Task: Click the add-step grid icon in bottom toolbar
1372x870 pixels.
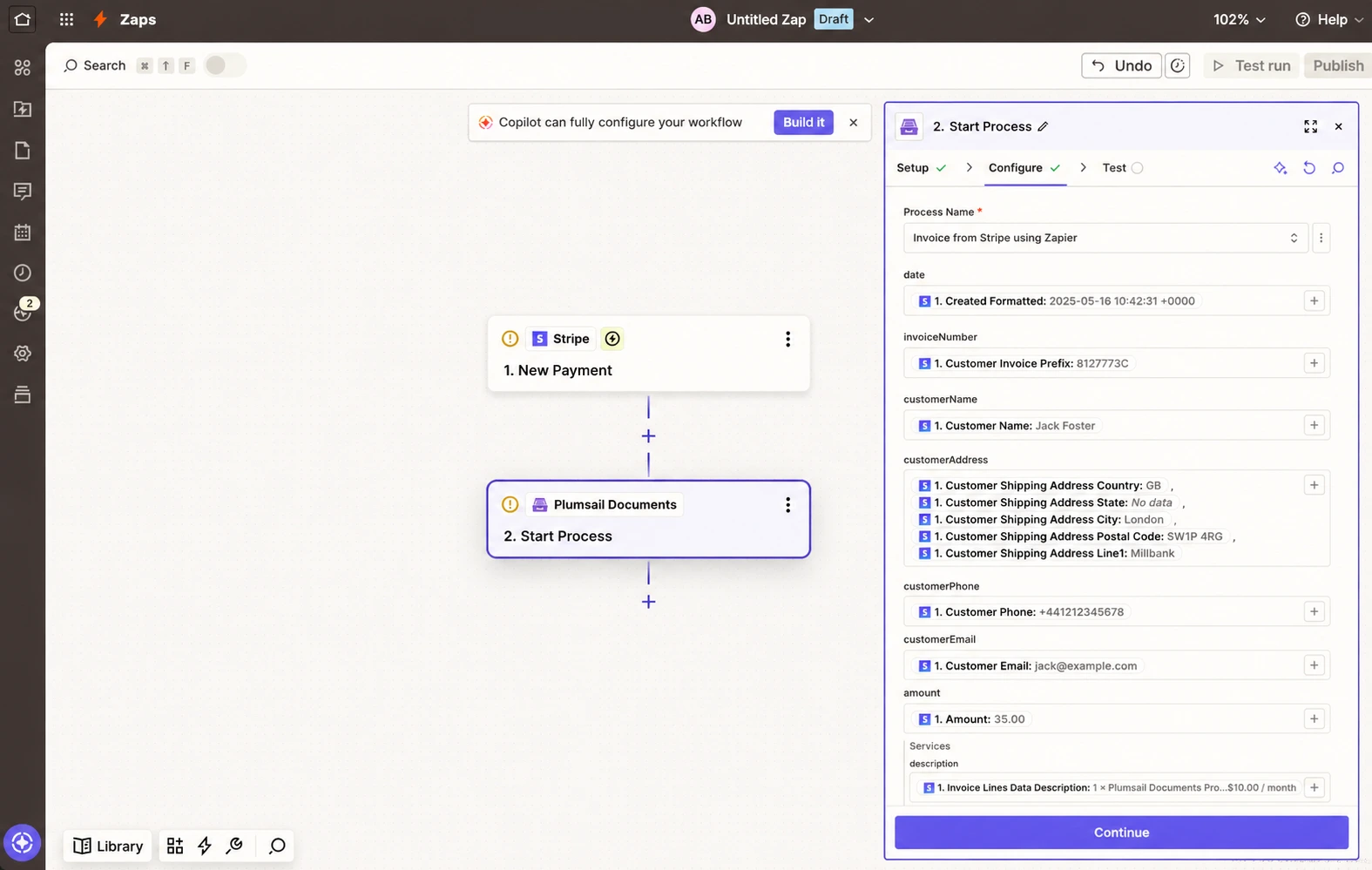Action: [x=175, y=846]
